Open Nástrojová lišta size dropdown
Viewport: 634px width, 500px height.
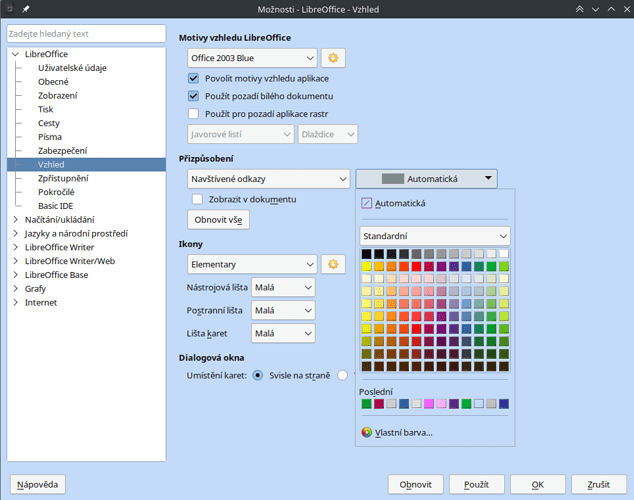point(283,287)
